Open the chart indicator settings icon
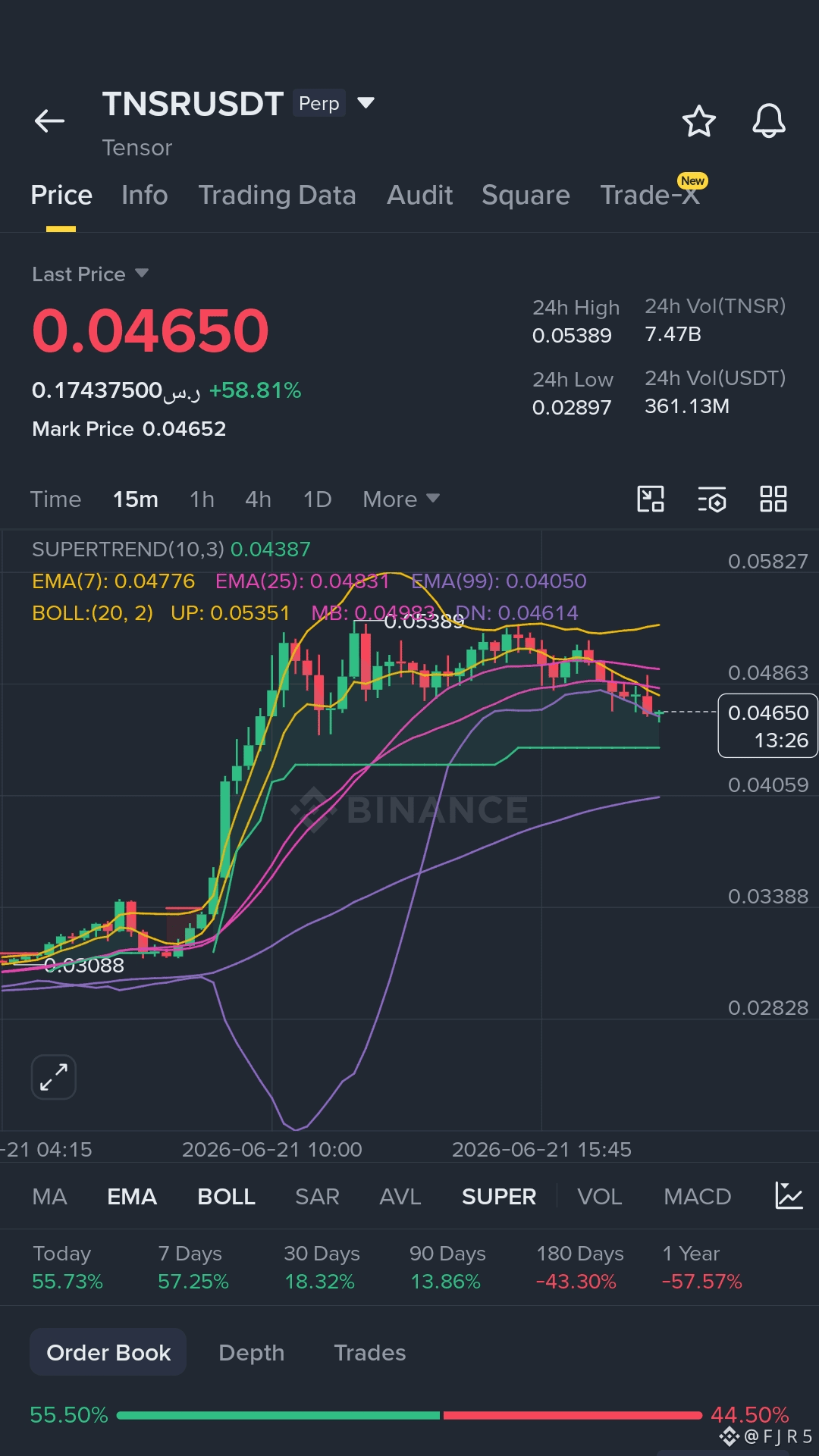The width and height of the screenshot is (819, 1456). pyautogui.click(x=711, y=499)
